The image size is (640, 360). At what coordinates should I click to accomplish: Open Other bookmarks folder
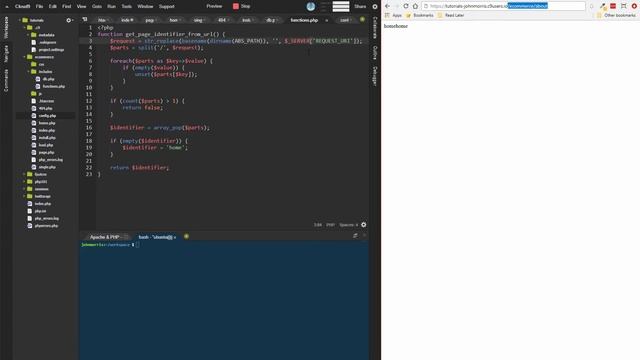click(x=616, y=16)
